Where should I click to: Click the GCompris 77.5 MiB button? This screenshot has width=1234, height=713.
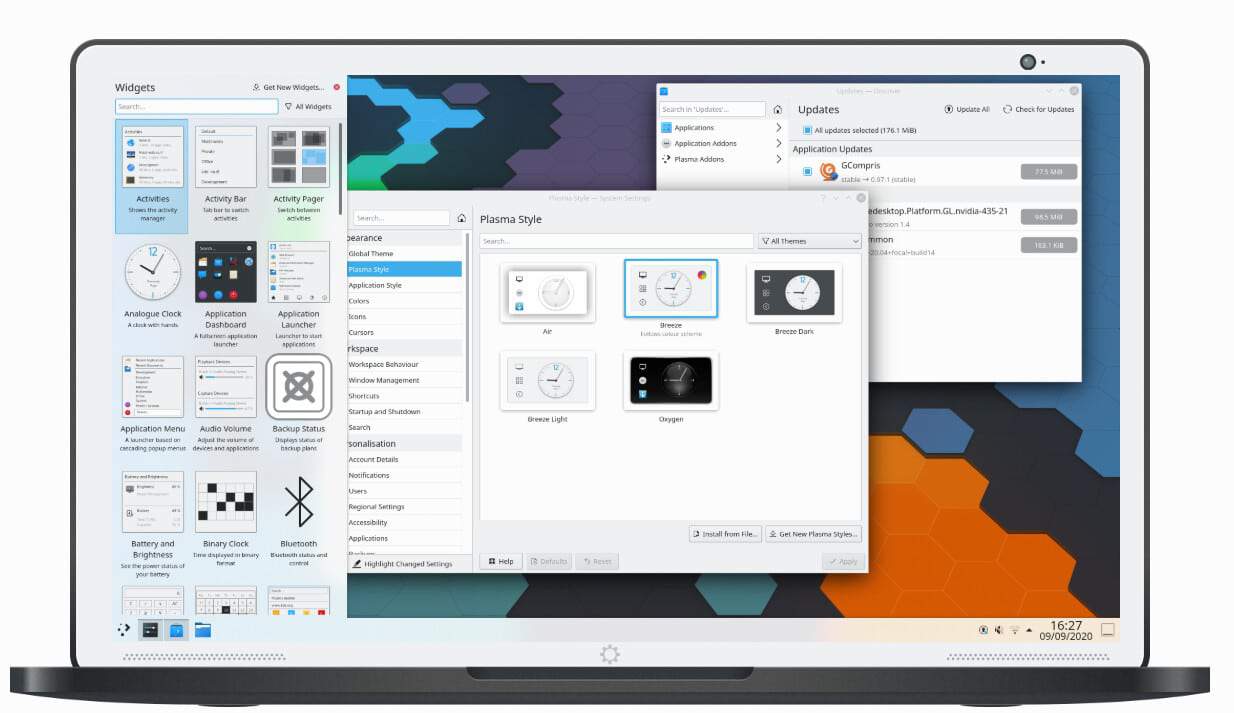click(x=1048, y=172)
